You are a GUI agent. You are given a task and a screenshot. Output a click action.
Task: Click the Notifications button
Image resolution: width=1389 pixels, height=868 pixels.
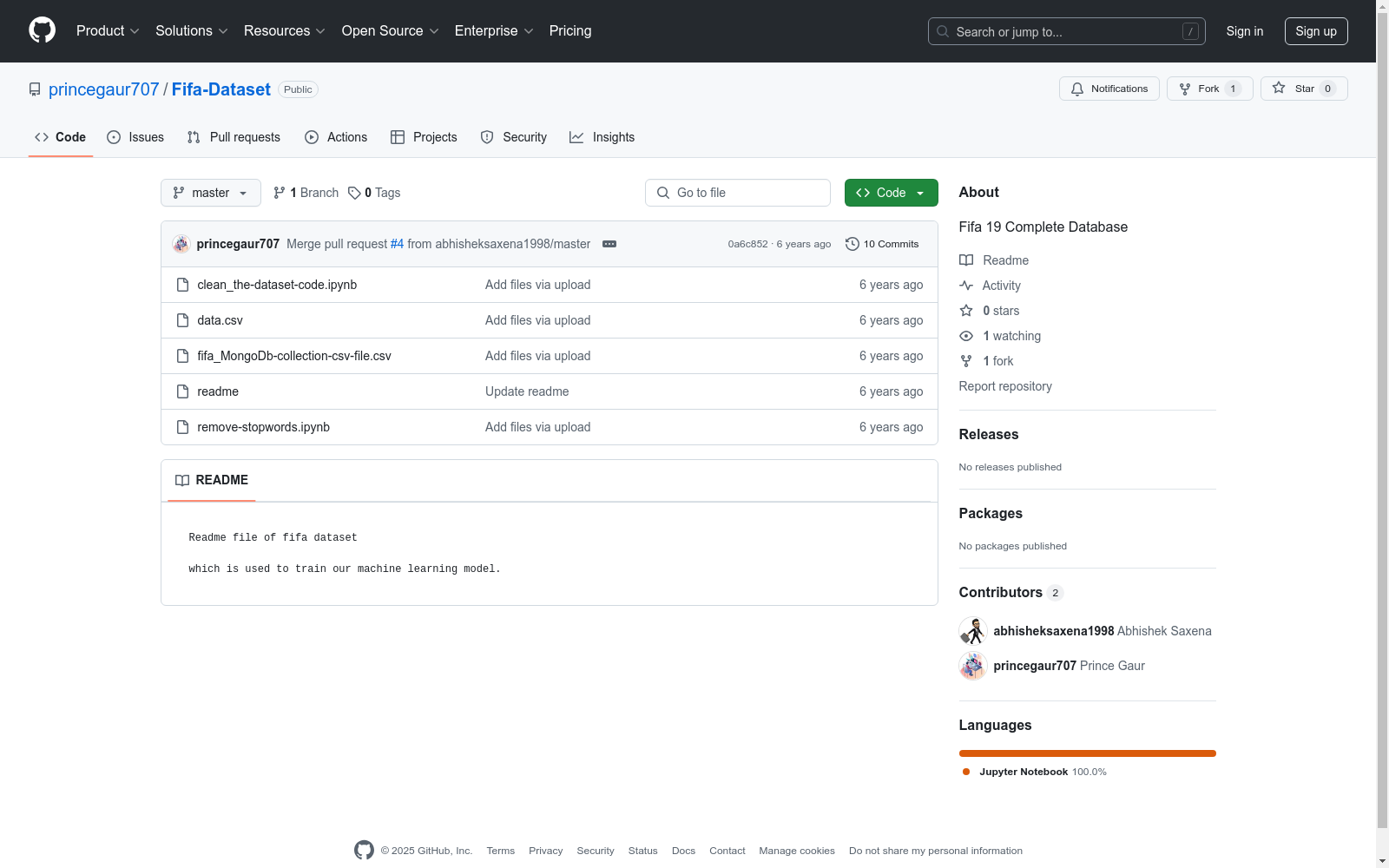1109,89
